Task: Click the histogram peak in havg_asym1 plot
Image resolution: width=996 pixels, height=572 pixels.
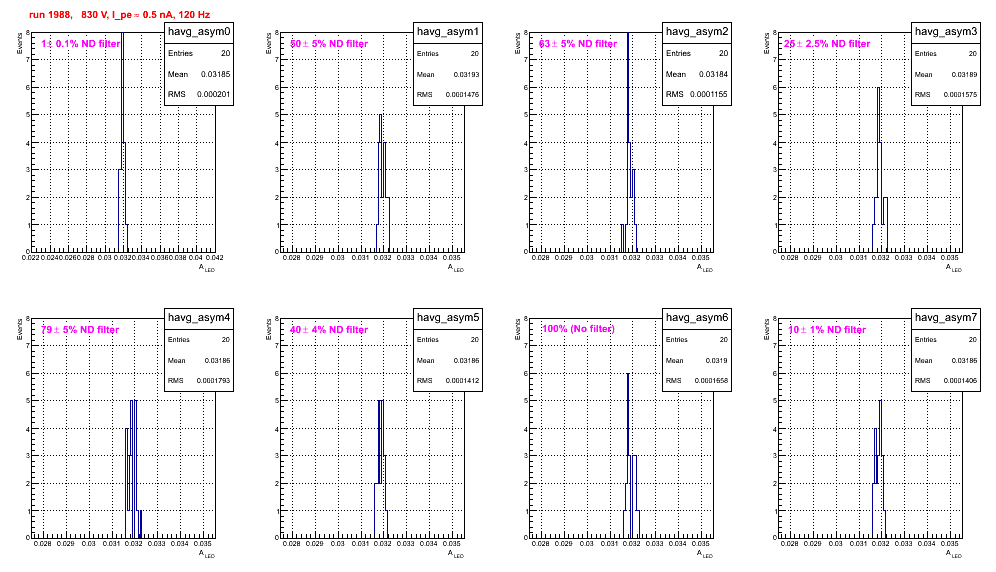Action: tap(380, 115)
